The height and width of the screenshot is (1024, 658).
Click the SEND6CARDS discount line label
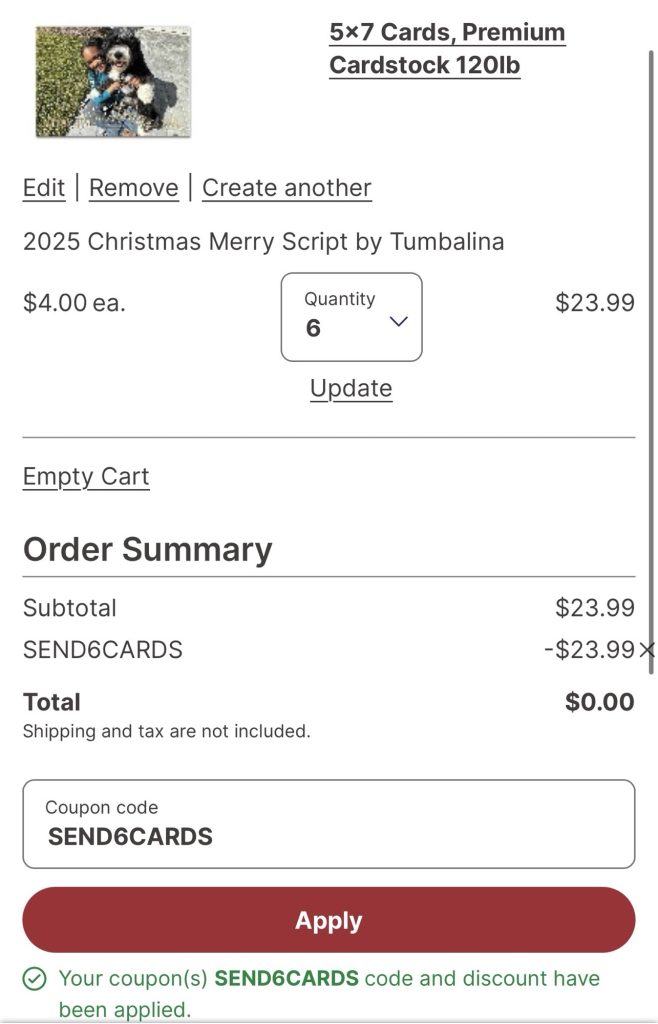[x=103, y=650]
